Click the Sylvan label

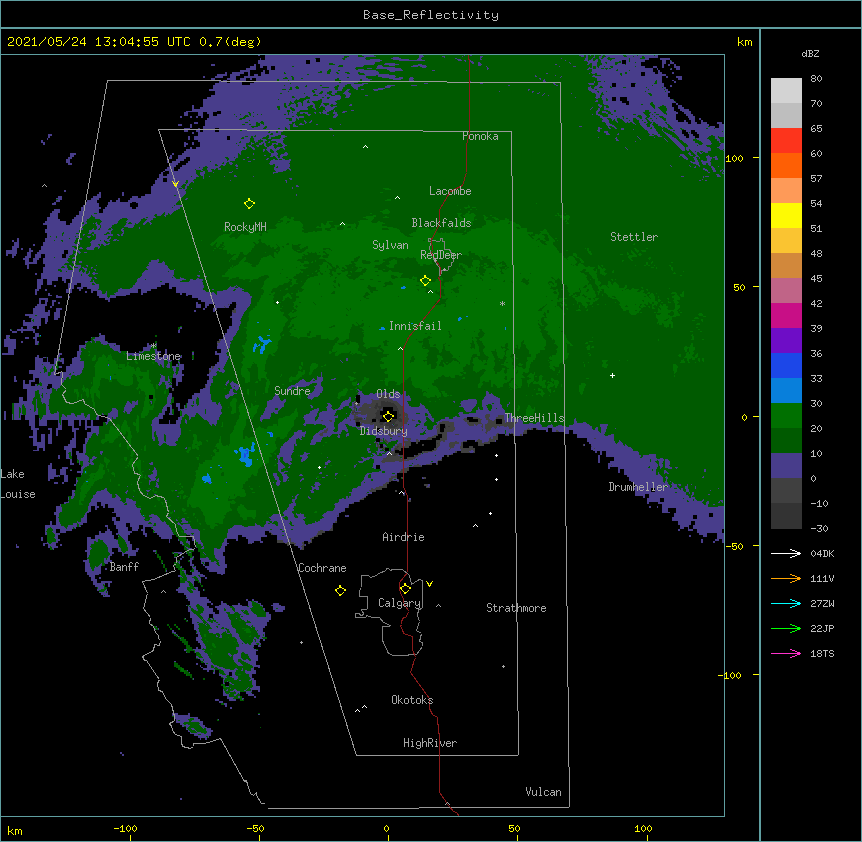(x=390, y=245)
